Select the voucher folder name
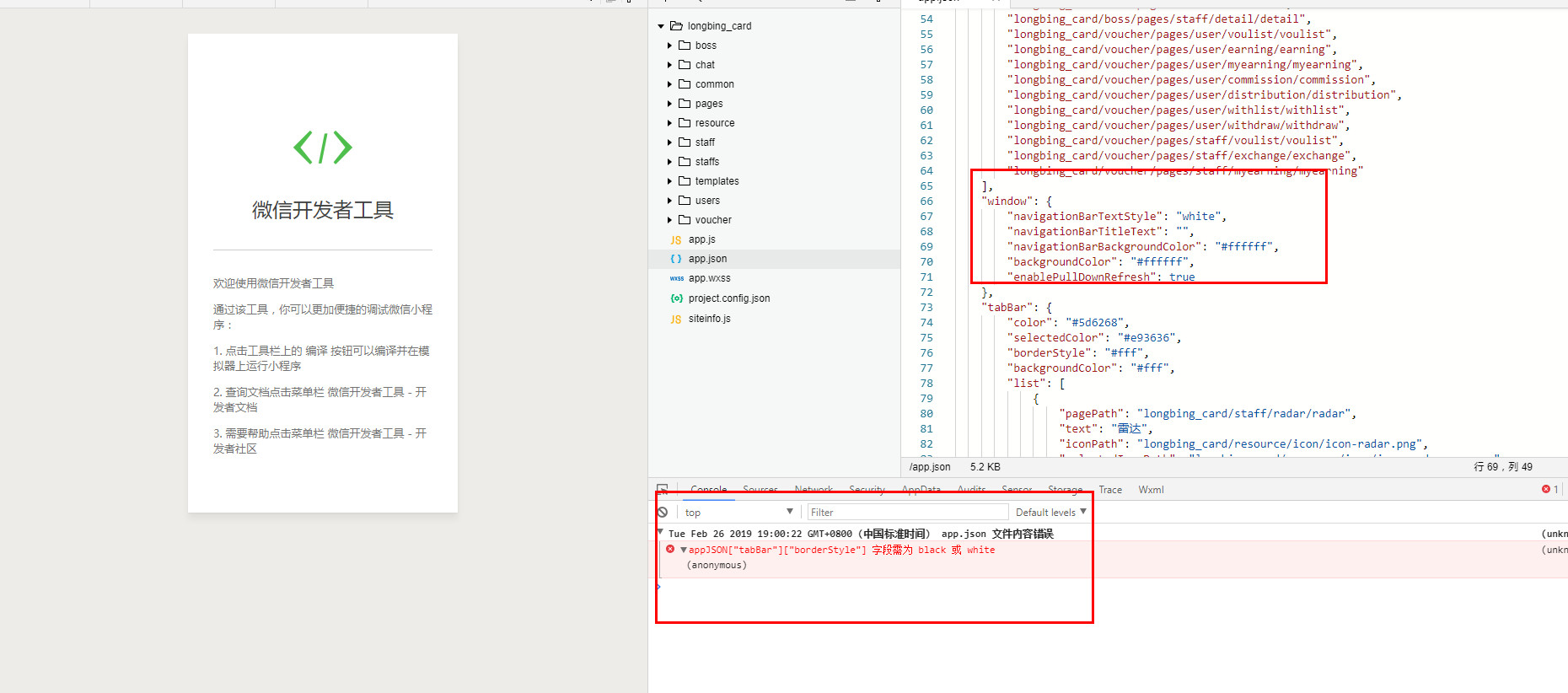 713,220
